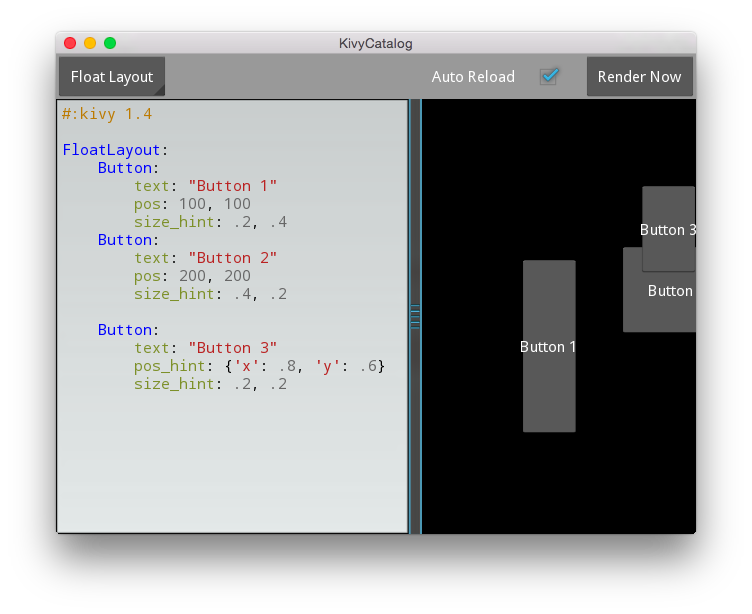
Task: Click the rendered Button 3
Action: [669, 229]
